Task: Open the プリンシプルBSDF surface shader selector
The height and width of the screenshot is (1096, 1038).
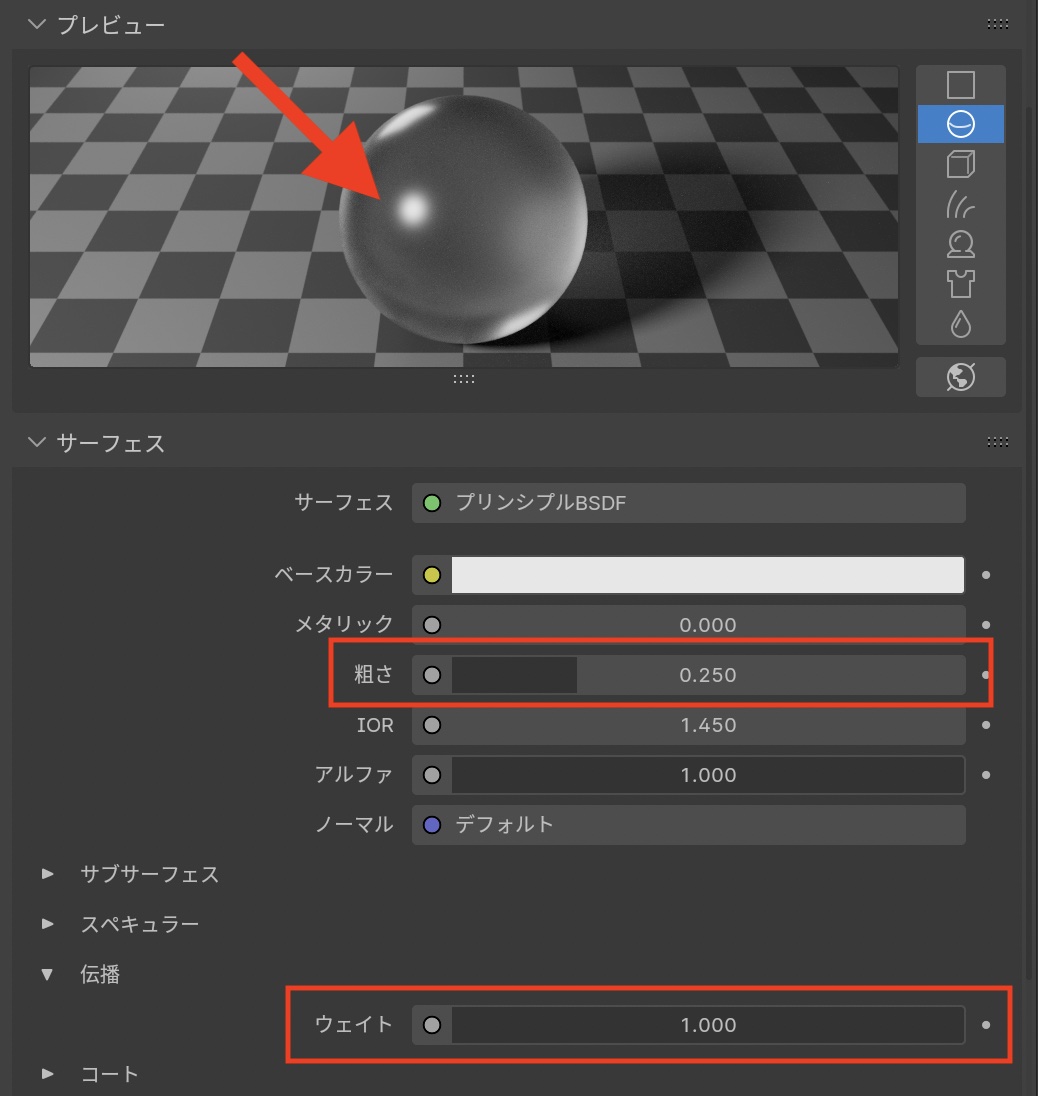Action: pyautogui.click(x=688, y=503)
